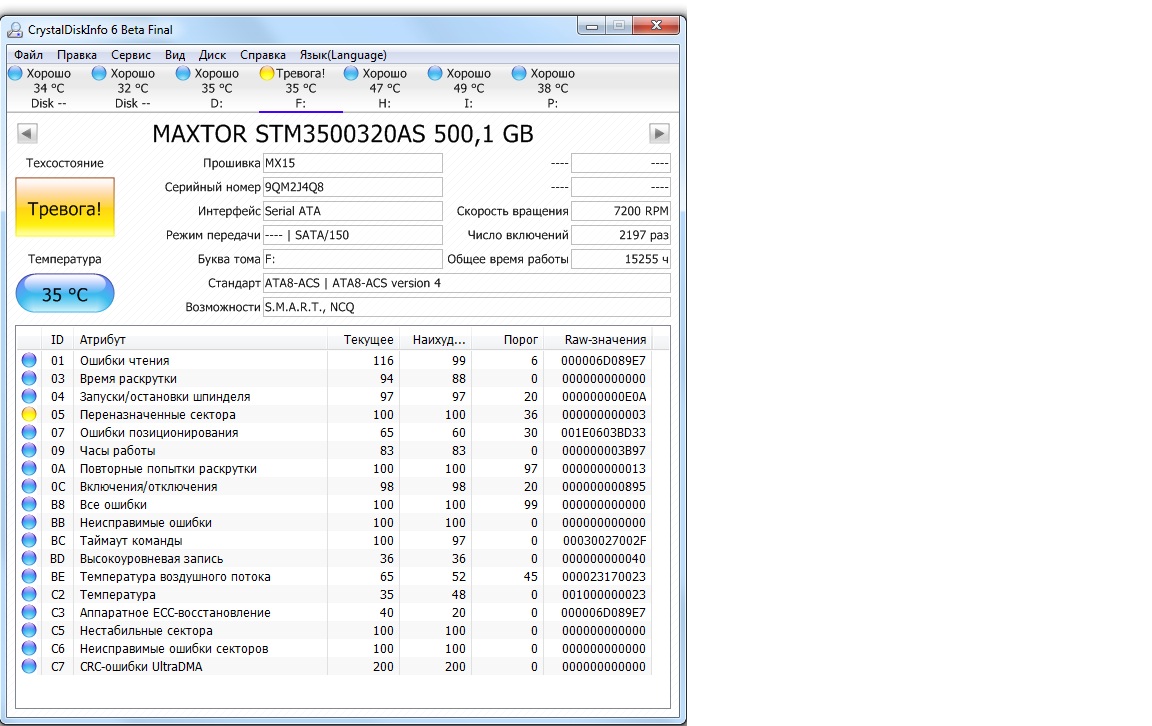The height and width of the screenshot is (726, 1152).
Task: Click the status dot for Ошибки позиционирования
Action: [29, 432]
